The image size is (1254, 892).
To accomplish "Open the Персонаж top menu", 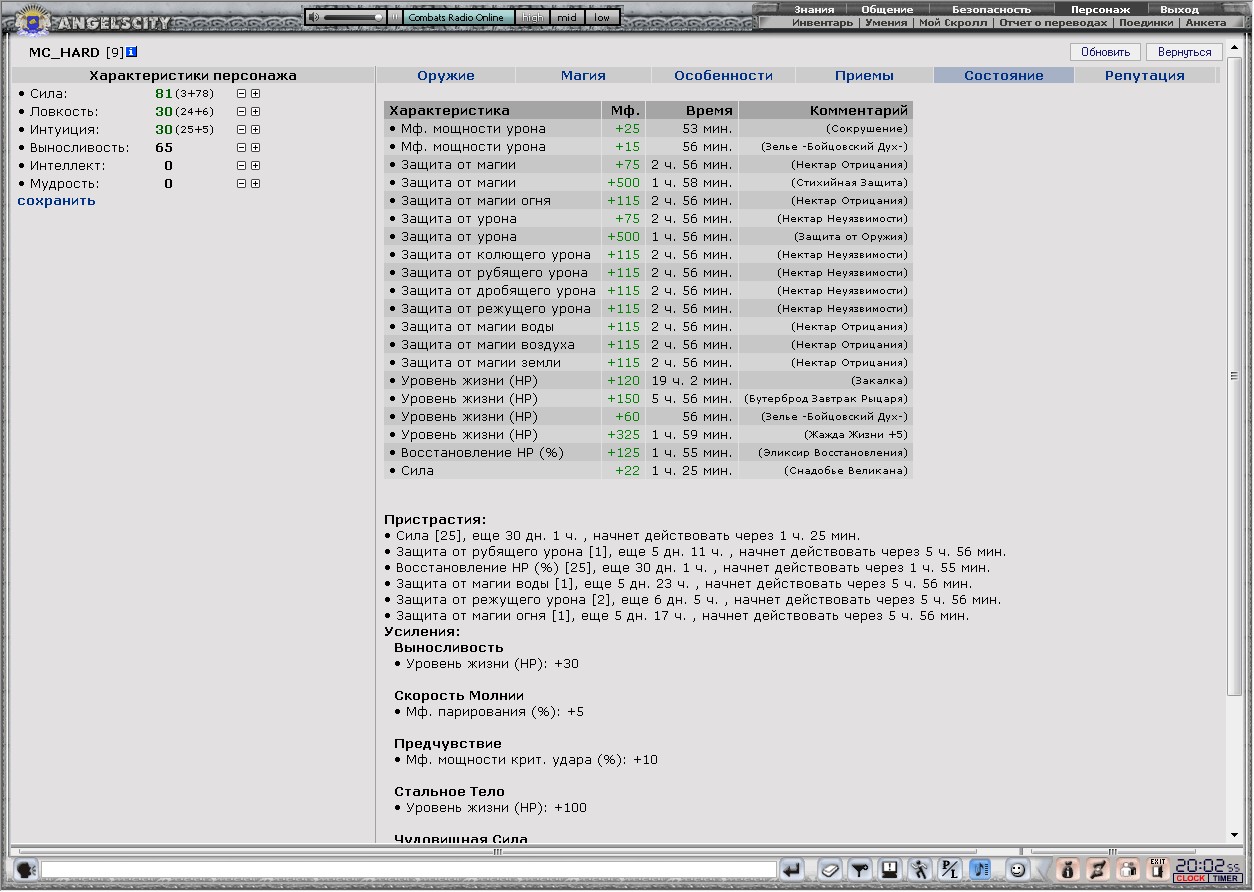I will [x=1100, y=9].
